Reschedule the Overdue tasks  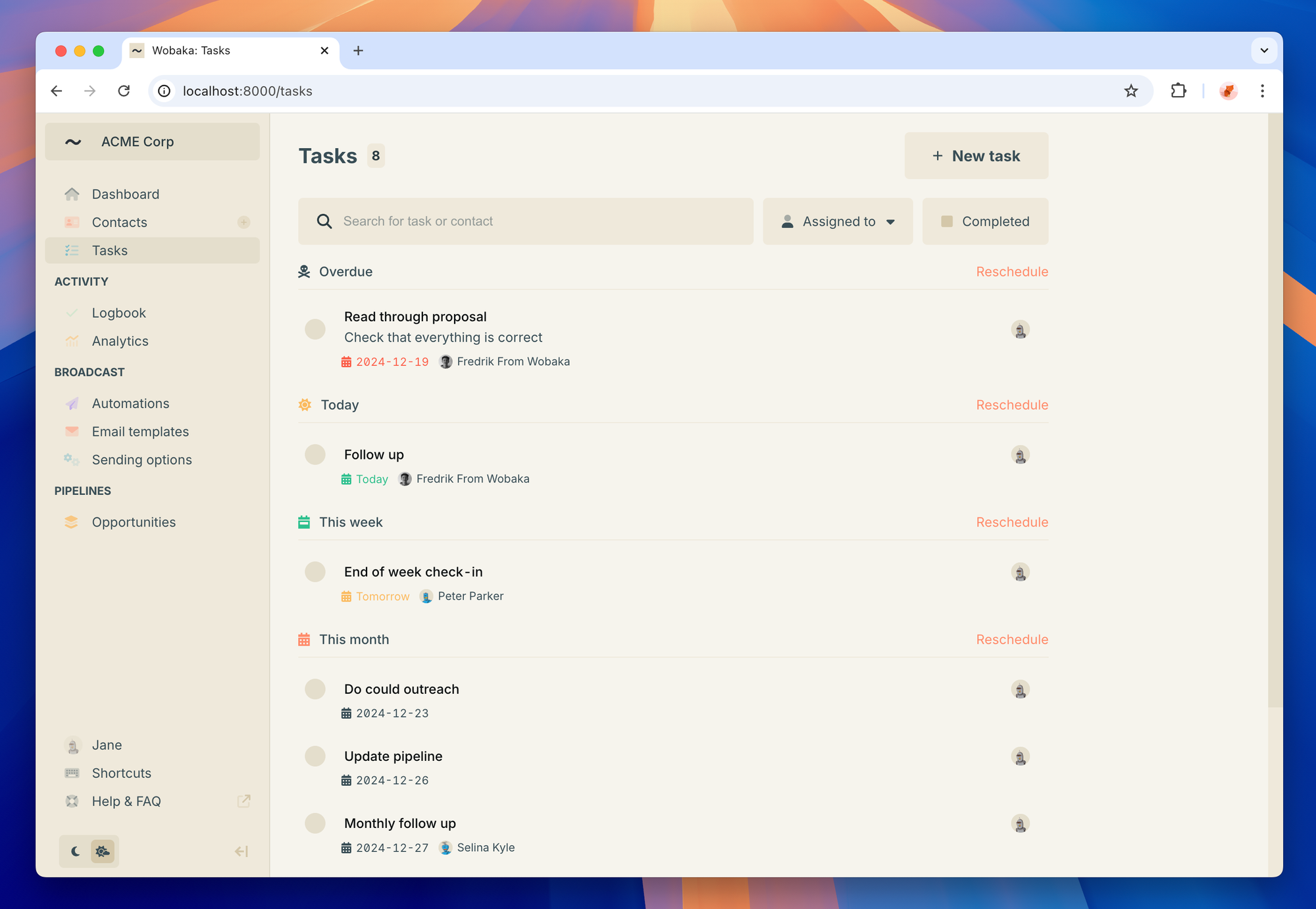pyautogui.click(x=1012, y=272)
